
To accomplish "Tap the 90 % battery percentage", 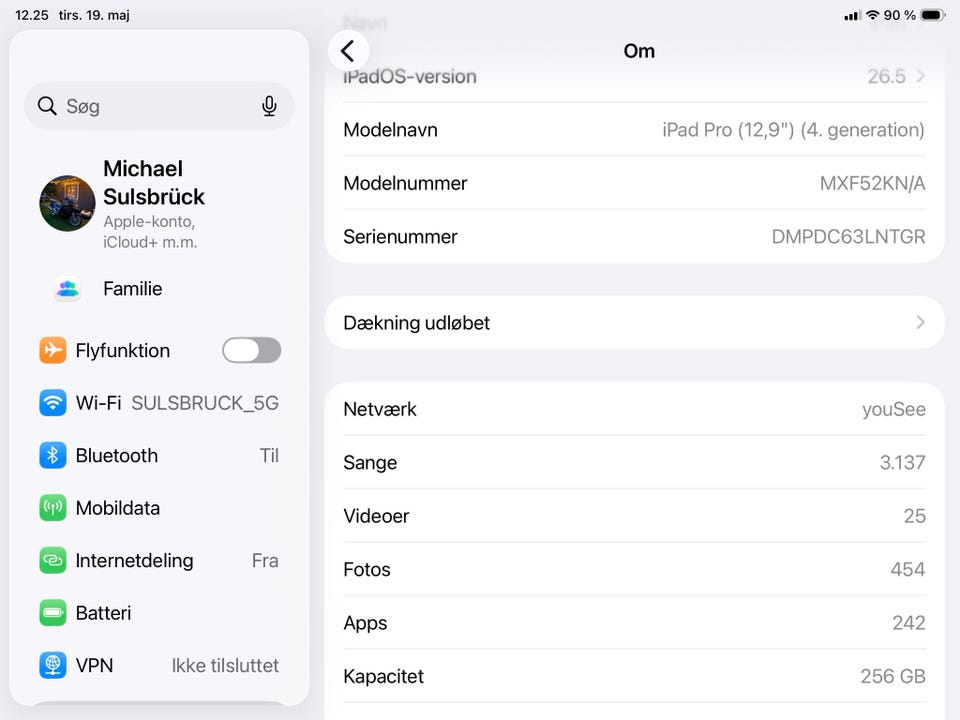I will pyautogui.click(x=899, y=15).
